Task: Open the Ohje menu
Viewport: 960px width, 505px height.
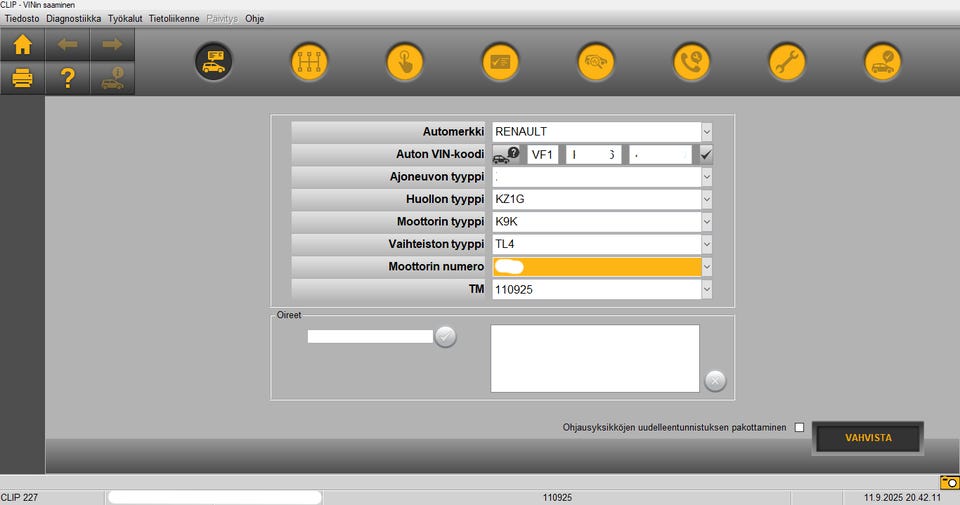Action: (x=255, y=18)
